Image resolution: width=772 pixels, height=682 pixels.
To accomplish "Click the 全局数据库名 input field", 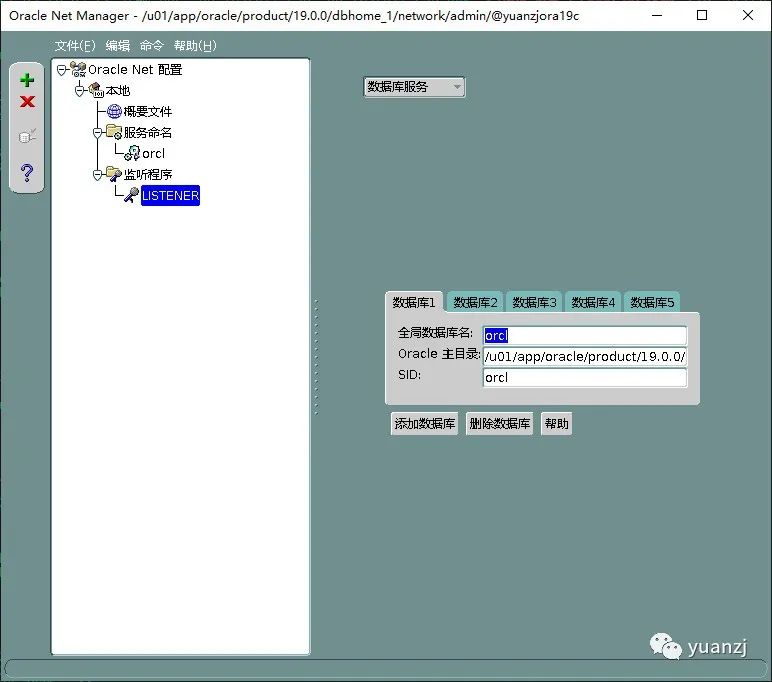I will pos(584,335).
